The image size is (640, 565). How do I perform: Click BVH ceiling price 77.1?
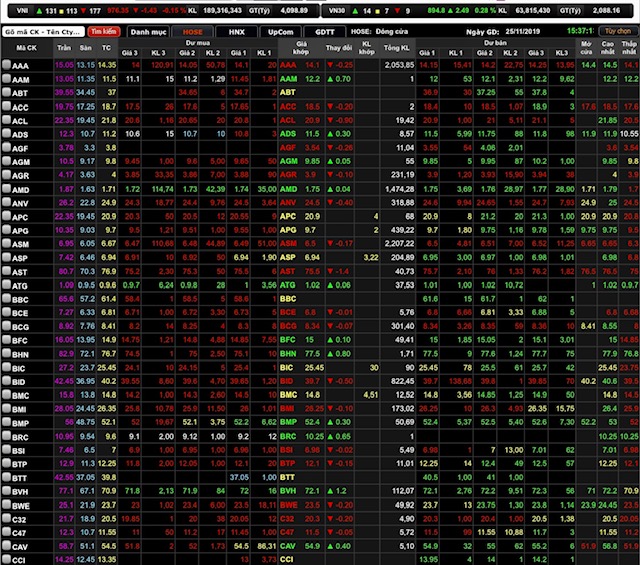66,491
